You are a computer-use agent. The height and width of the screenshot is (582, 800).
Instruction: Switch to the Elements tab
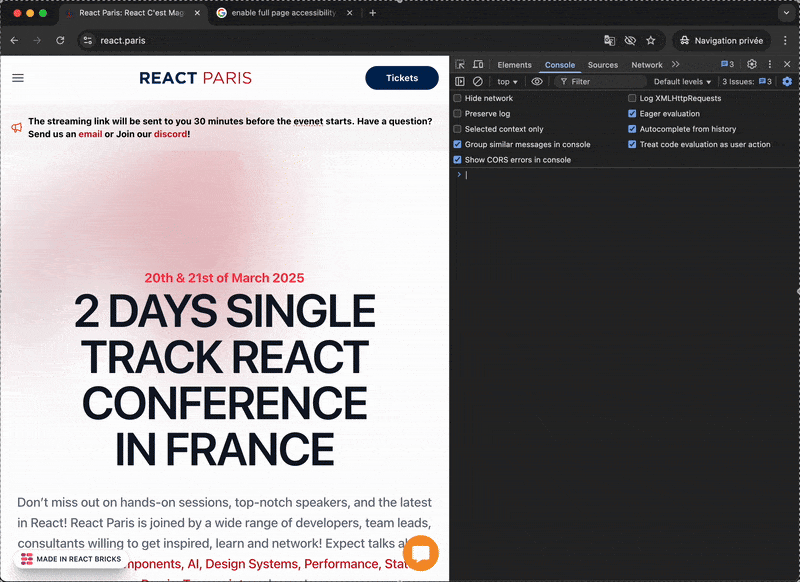pos(514,65)
